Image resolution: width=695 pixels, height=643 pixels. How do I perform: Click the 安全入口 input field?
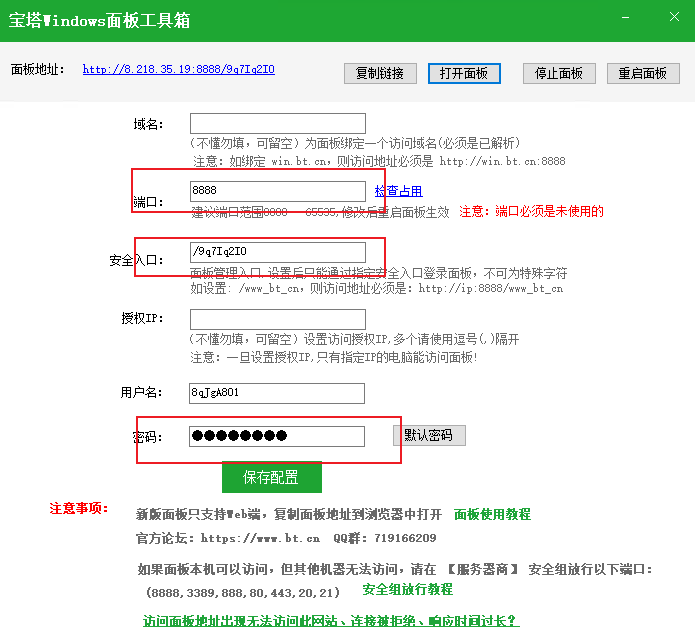pyautogui.click(x=278, y=252)
